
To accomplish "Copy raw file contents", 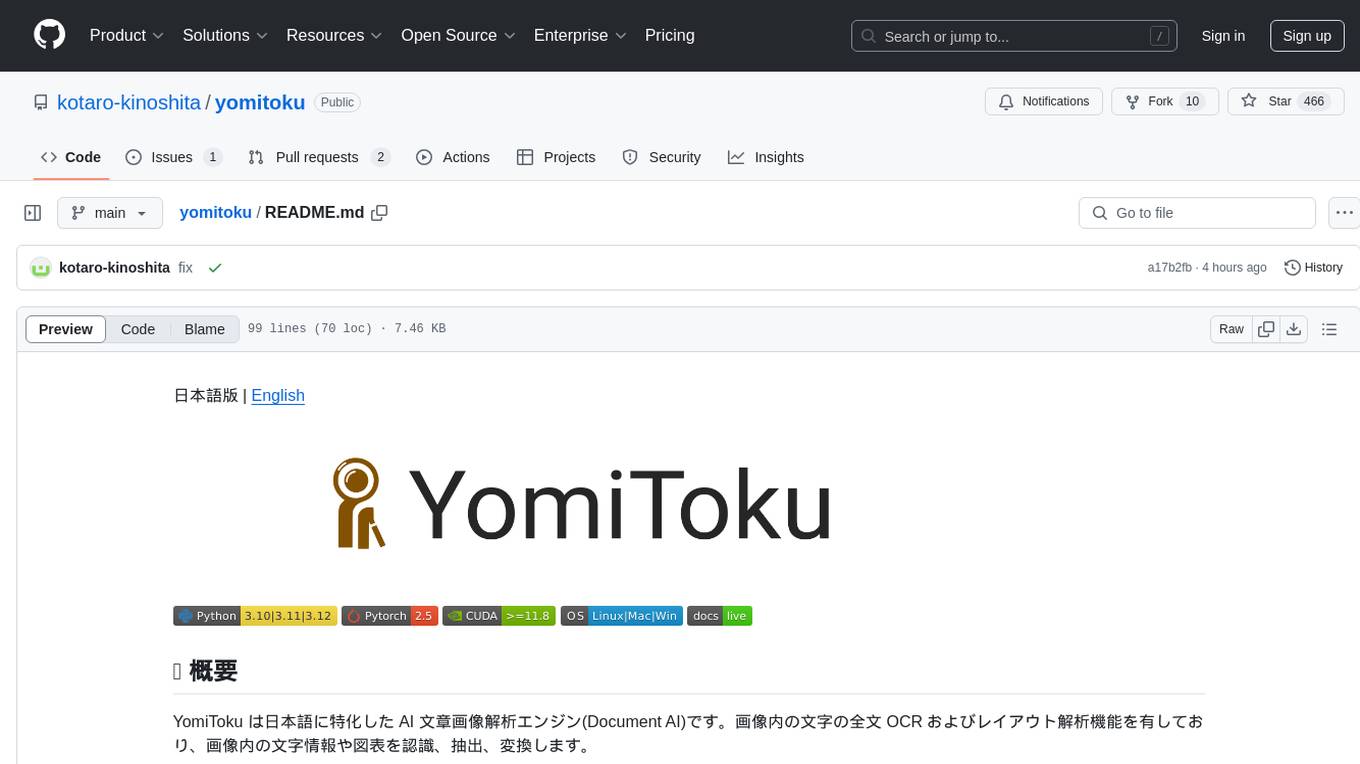I will tap(1266, 329).
